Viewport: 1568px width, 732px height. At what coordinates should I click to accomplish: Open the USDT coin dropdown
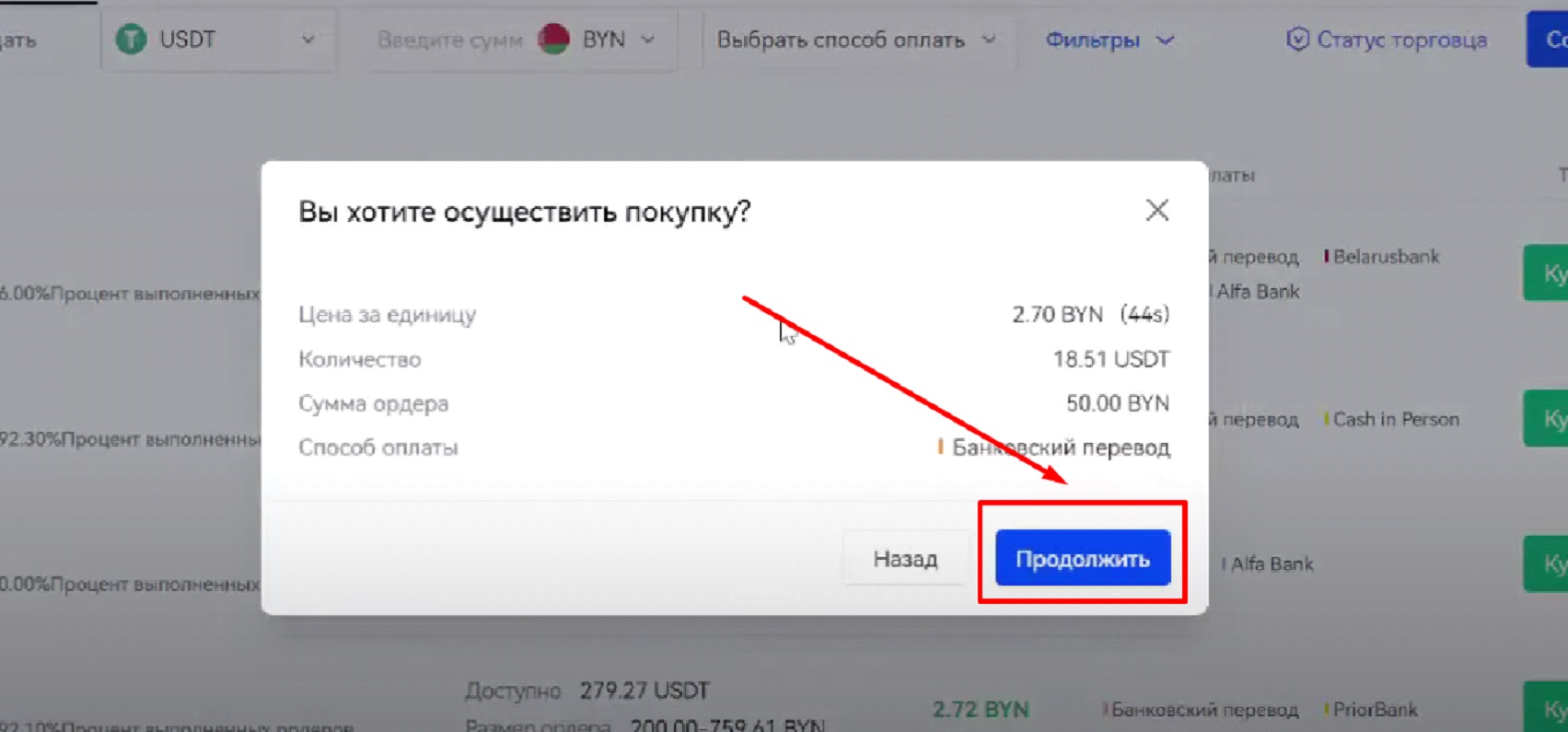coord(217,40)
